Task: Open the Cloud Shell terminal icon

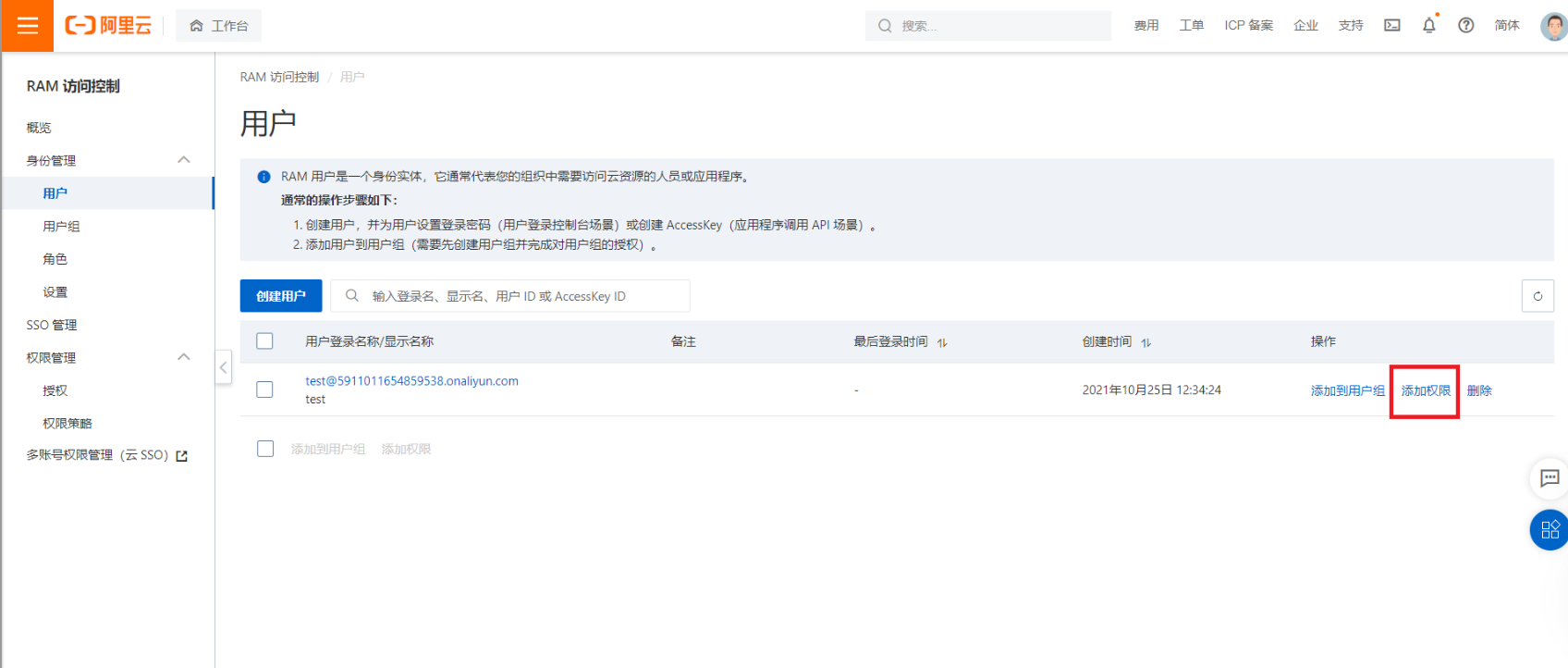Action: (1391, 26)
